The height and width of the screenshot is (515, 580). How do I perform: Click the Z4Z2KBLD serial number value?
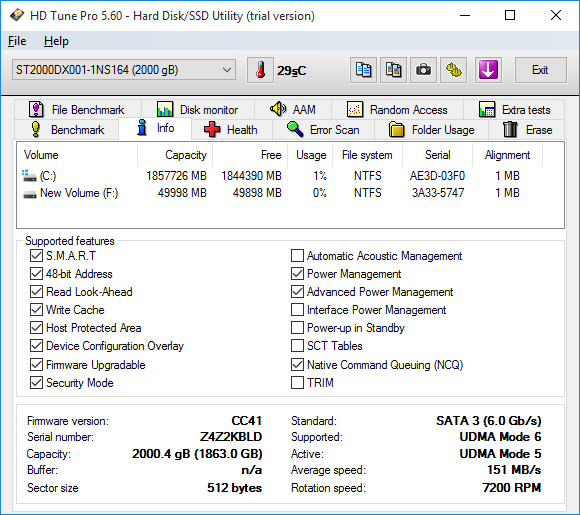click(231, 437)
